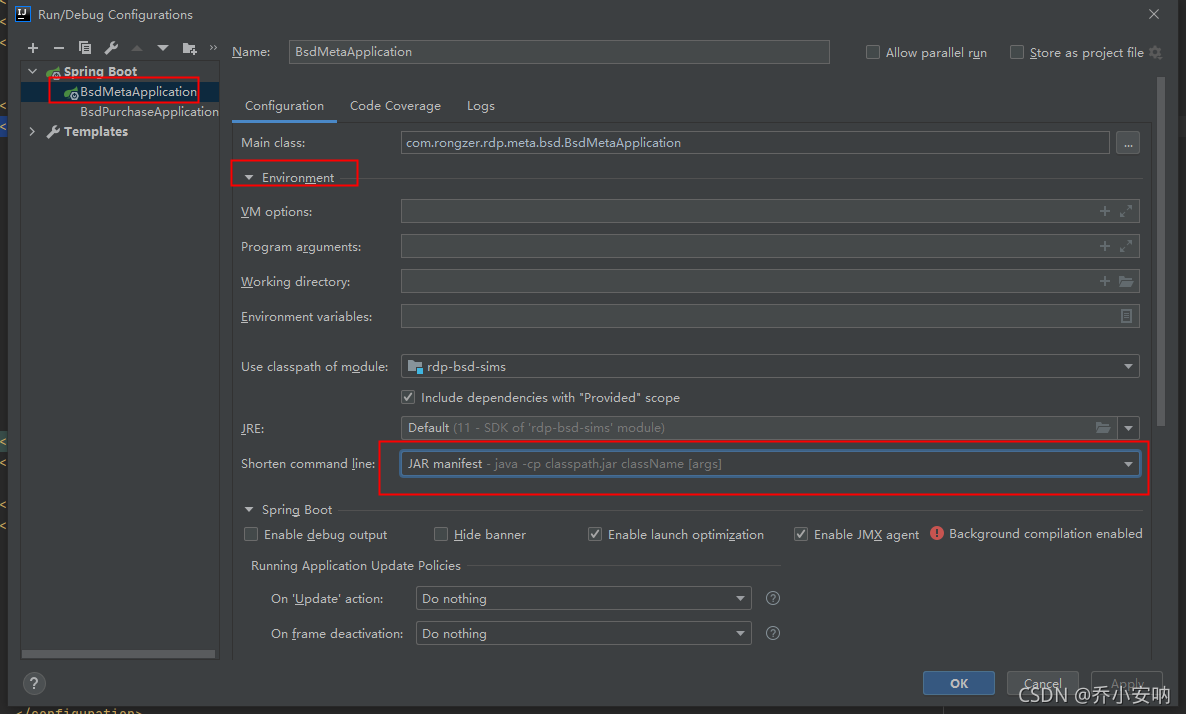Viewport: 1186px width, 714px height.
Task: Click the settings panel vertical scrollbar
Action: tap(1161, 251)
